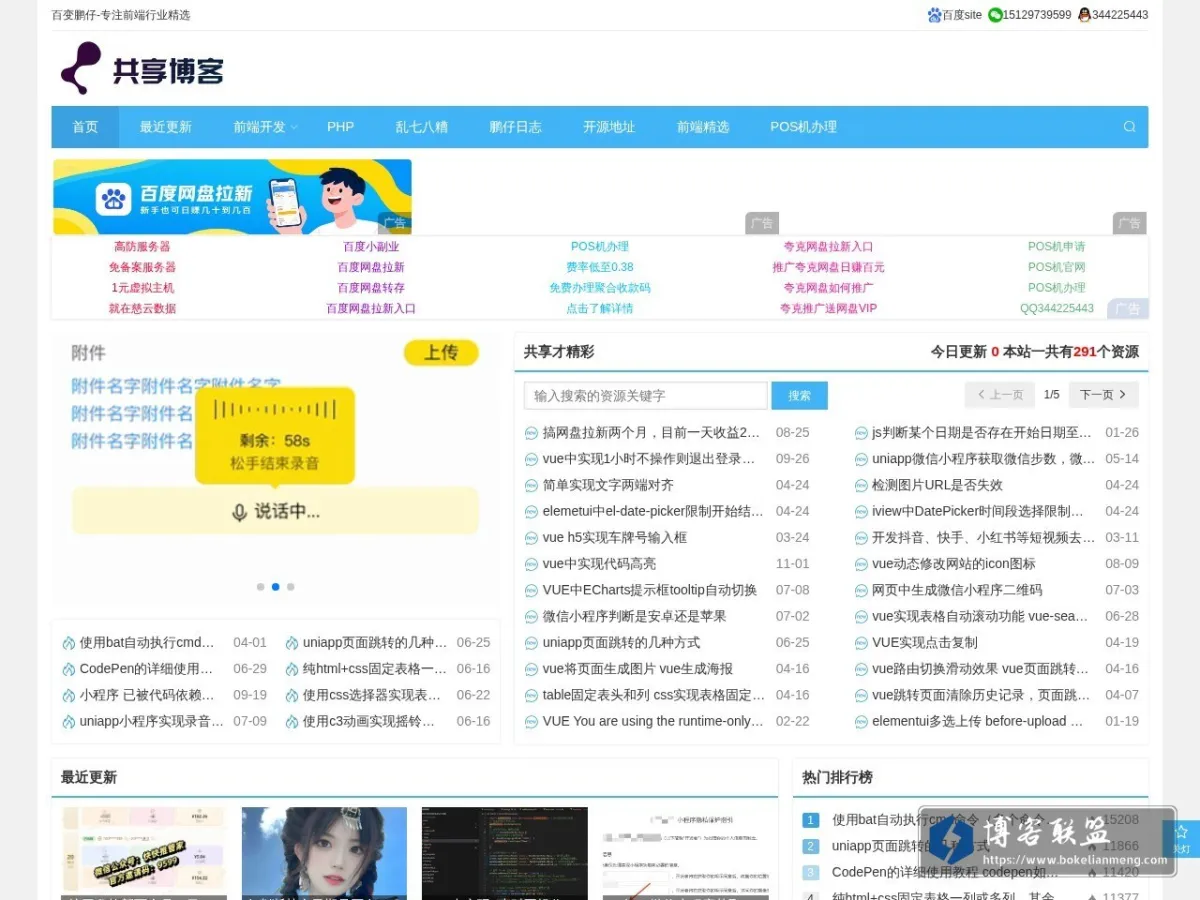This screenshot has height=900, width=1200.
Task: Expand the 前端开发 dropdown menu
Action: point(265,127)
